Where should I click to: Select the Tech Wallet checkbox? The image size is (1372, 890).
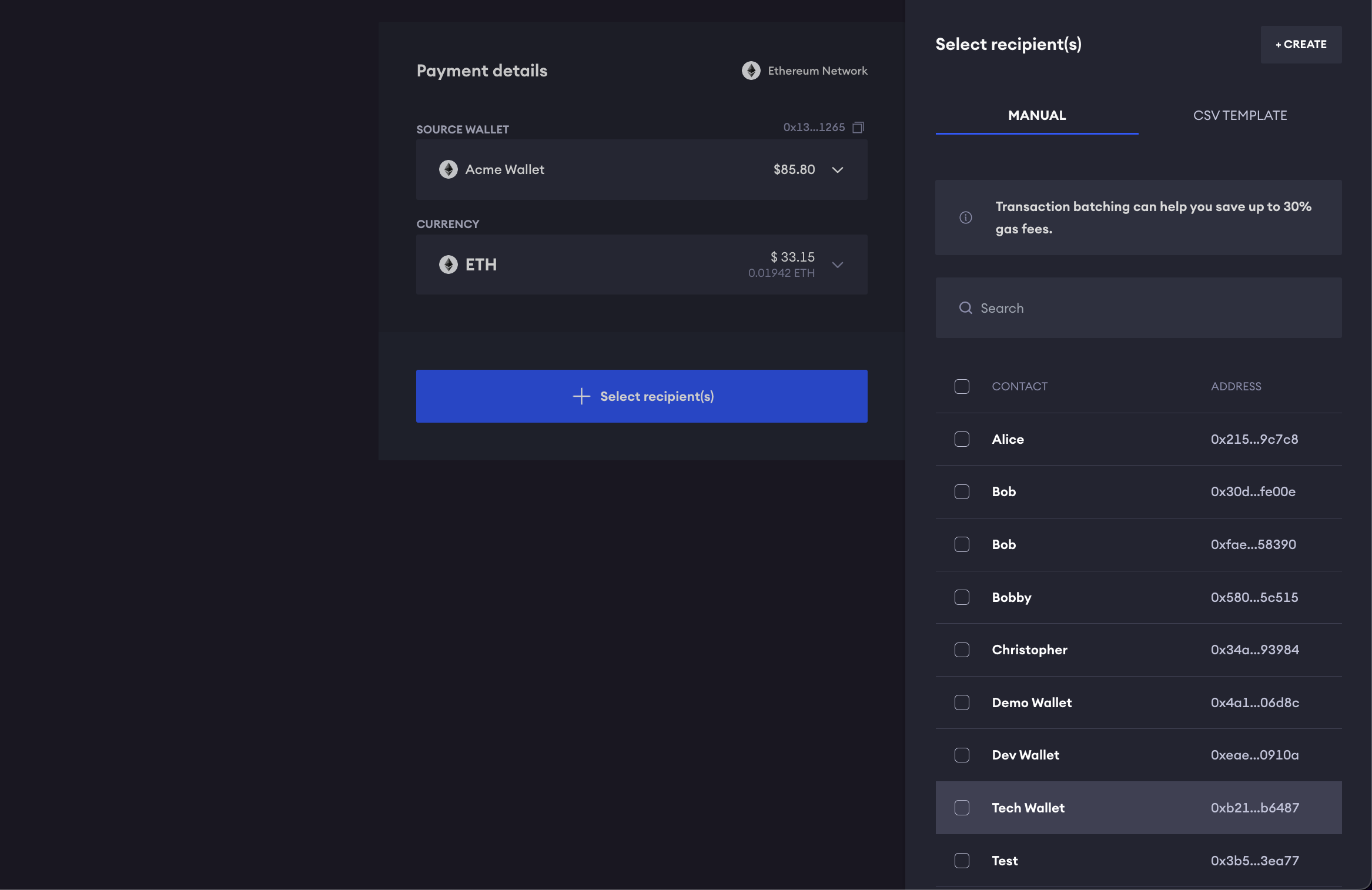(962, 808)
